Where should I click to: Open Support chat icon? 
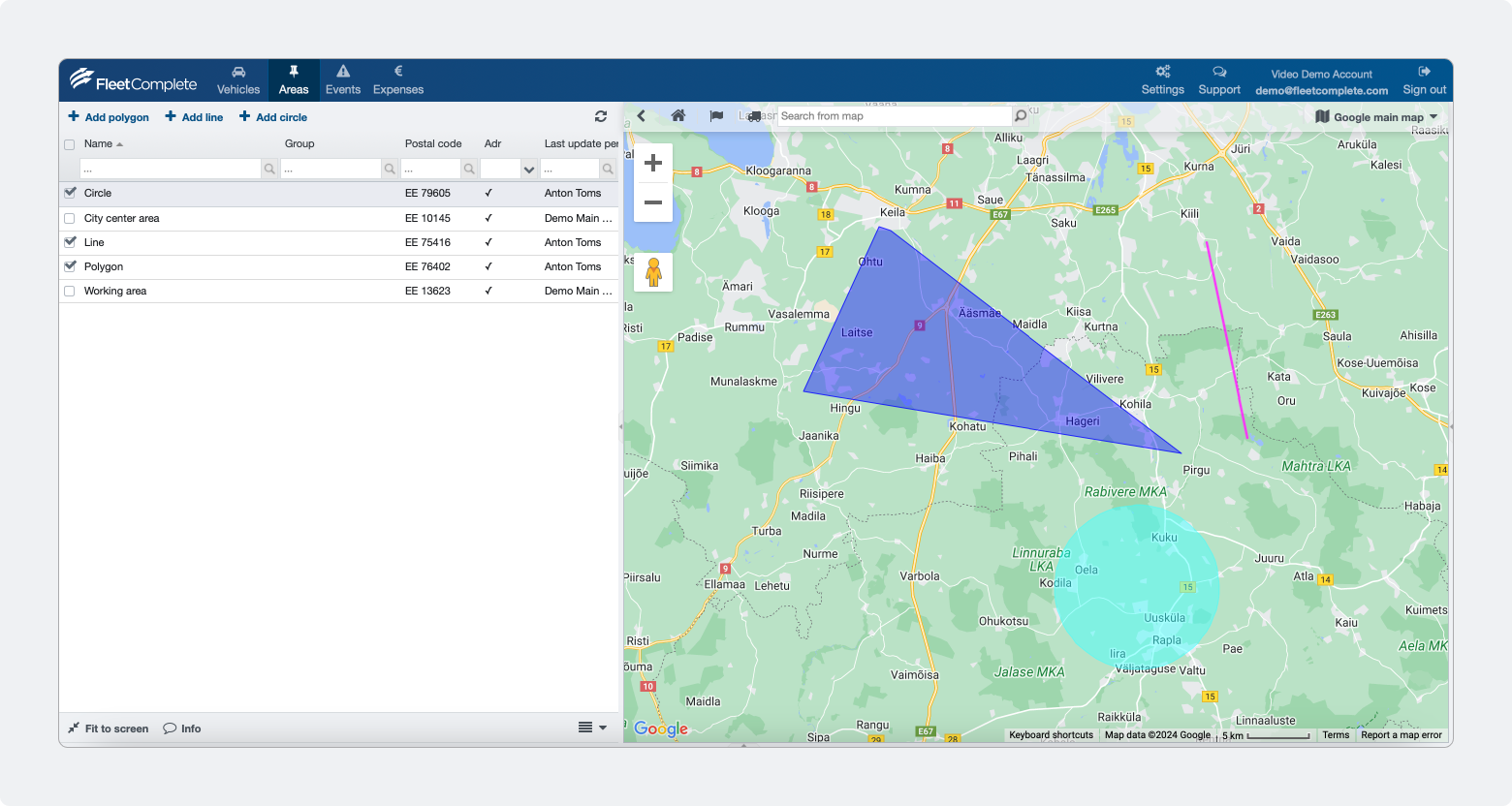[1219, 72]
